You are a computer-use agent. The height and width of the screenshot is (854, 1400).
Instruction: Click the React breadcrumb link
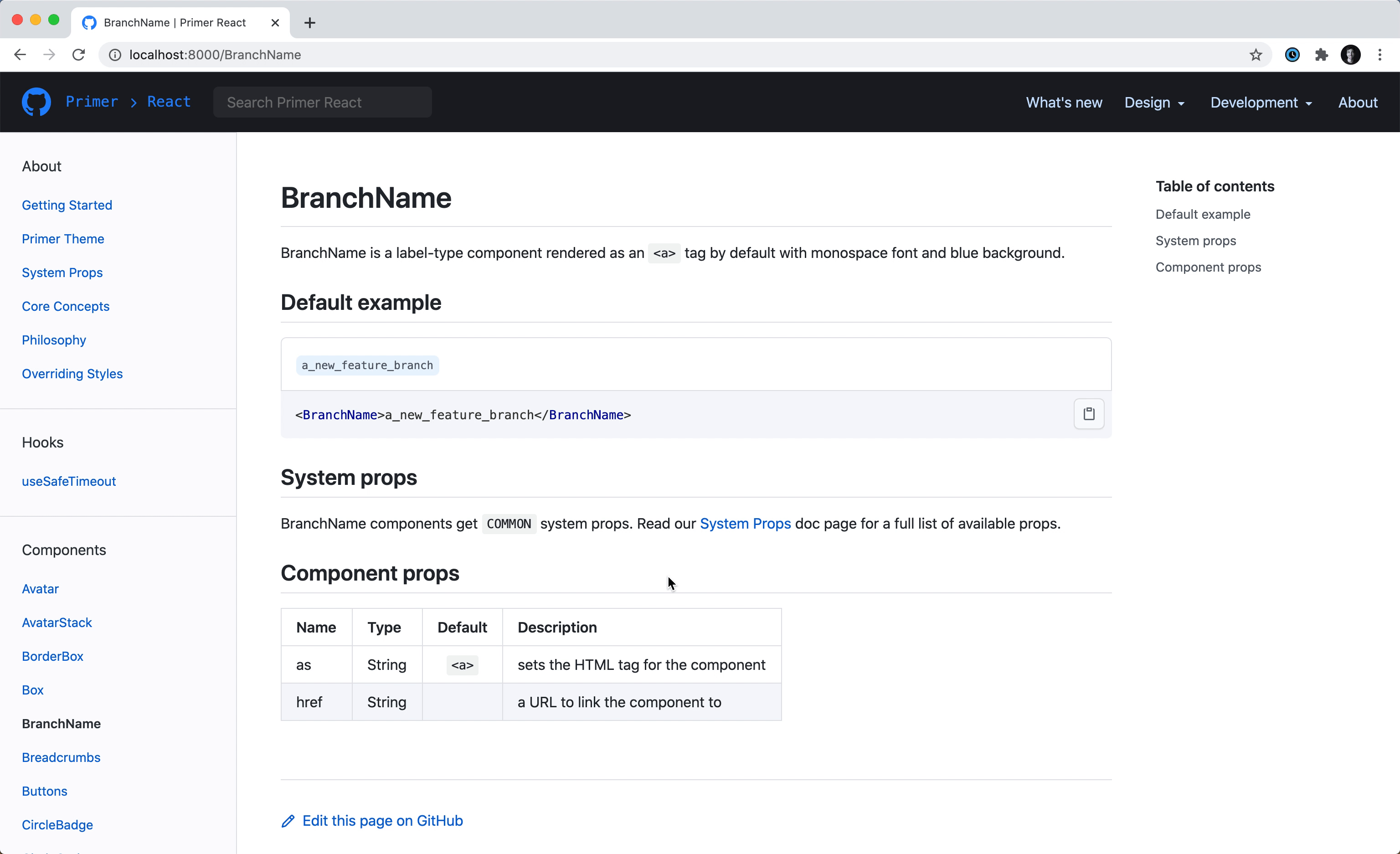pos(169,102)
